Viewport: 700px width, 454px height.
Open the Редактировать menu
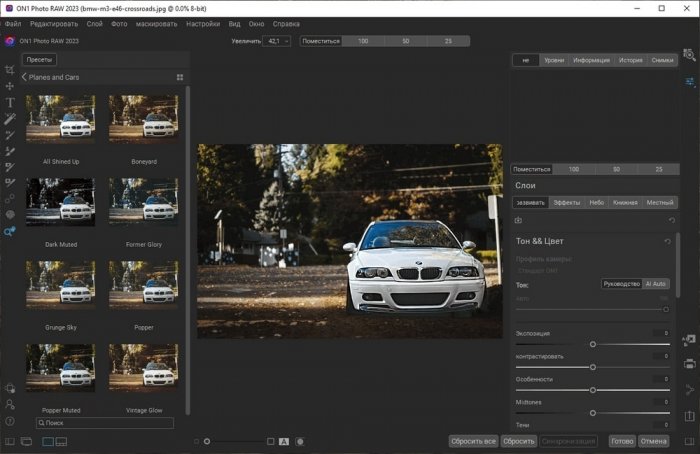[54, 24]
